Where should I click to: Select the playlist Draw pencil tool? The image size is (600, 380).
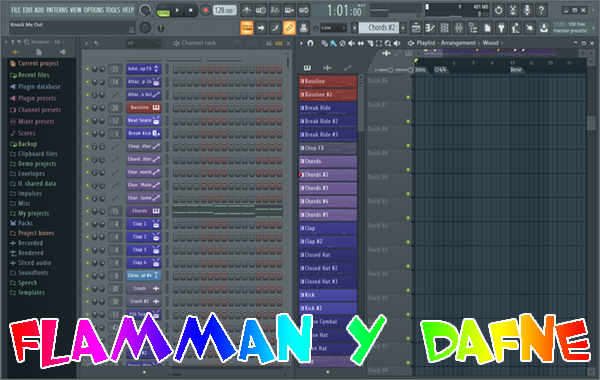(324, 43)
